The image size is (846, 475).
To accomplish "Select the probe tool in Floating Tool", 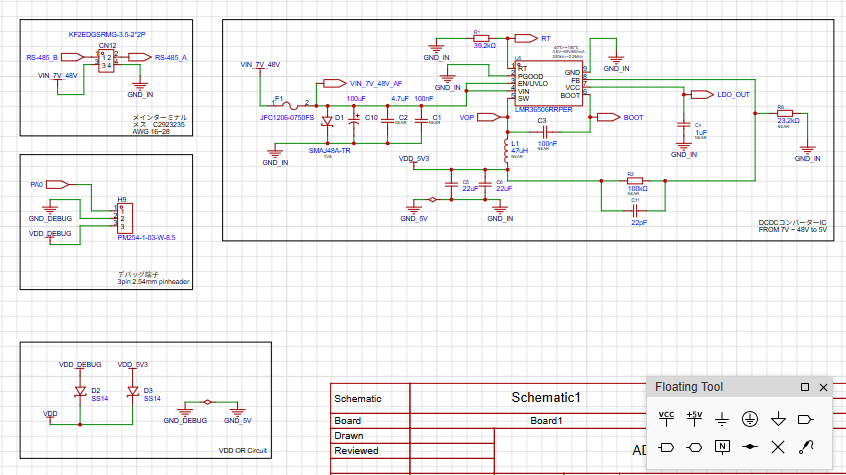I will (x=806, y=446).
